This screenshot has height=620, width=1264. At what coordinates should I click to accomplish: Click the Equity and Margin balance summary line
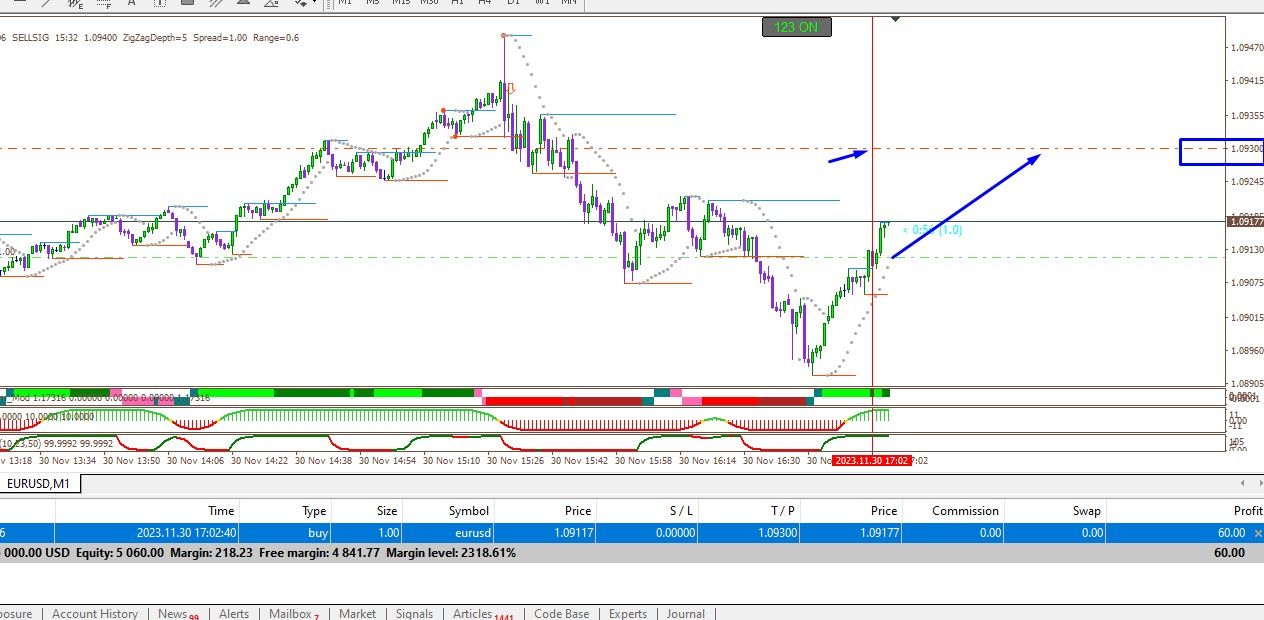pyautogui.click(x=632, y=552)
